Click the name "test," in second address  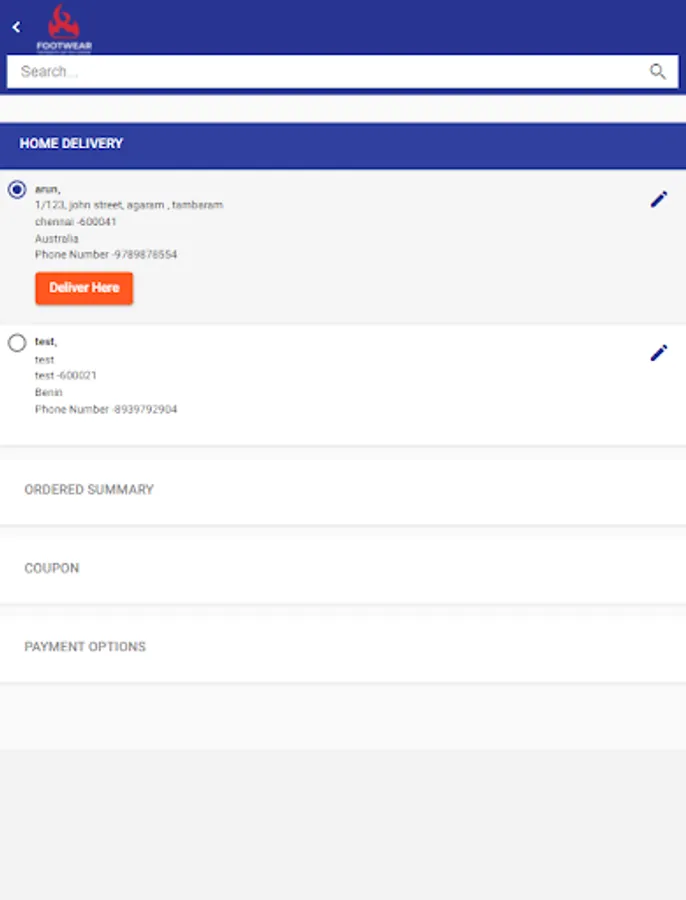coord(46,342)
